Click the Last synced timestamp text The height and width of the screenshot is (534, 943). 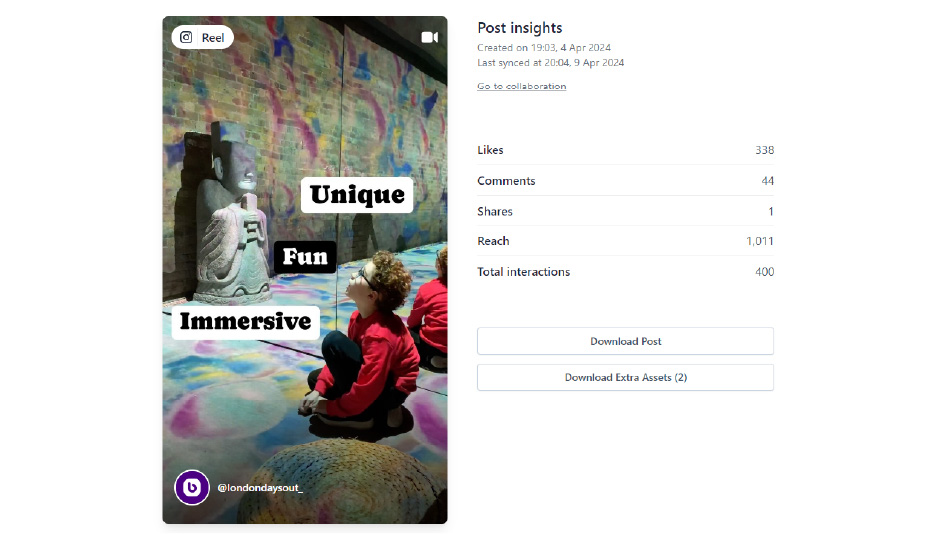(550, 63)
